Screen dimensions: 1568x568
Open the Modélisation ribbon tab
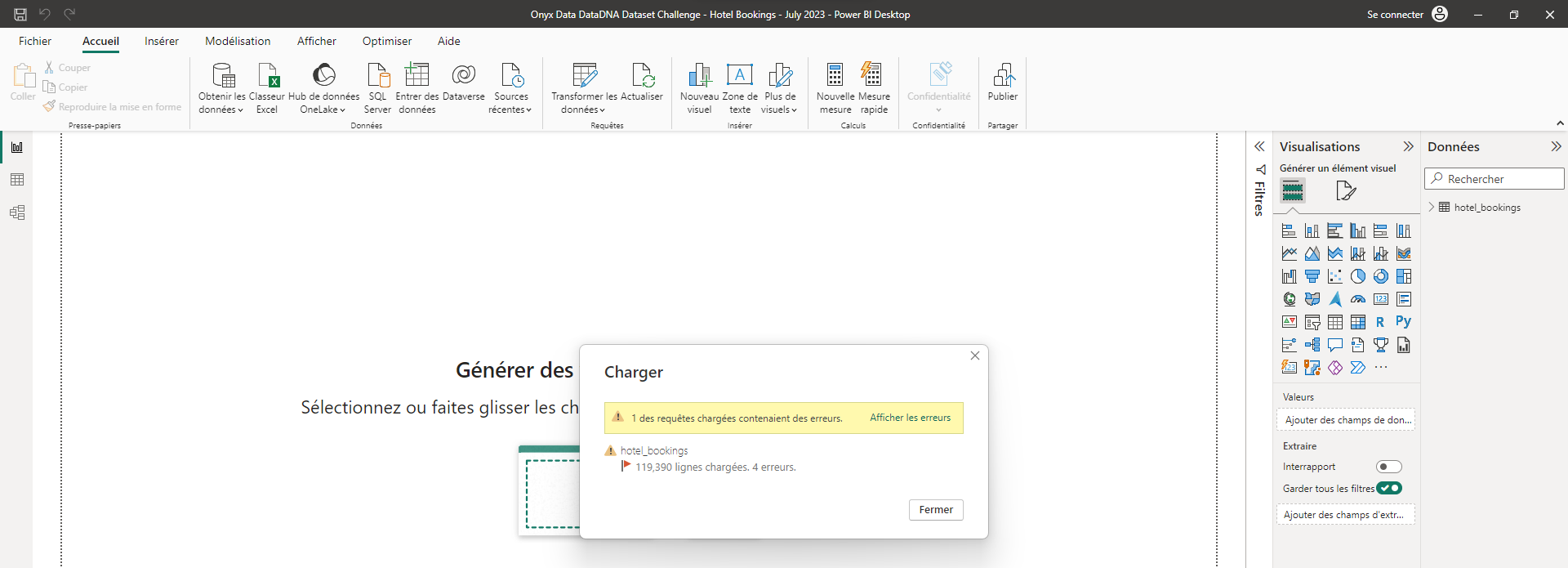click(238, 41)
